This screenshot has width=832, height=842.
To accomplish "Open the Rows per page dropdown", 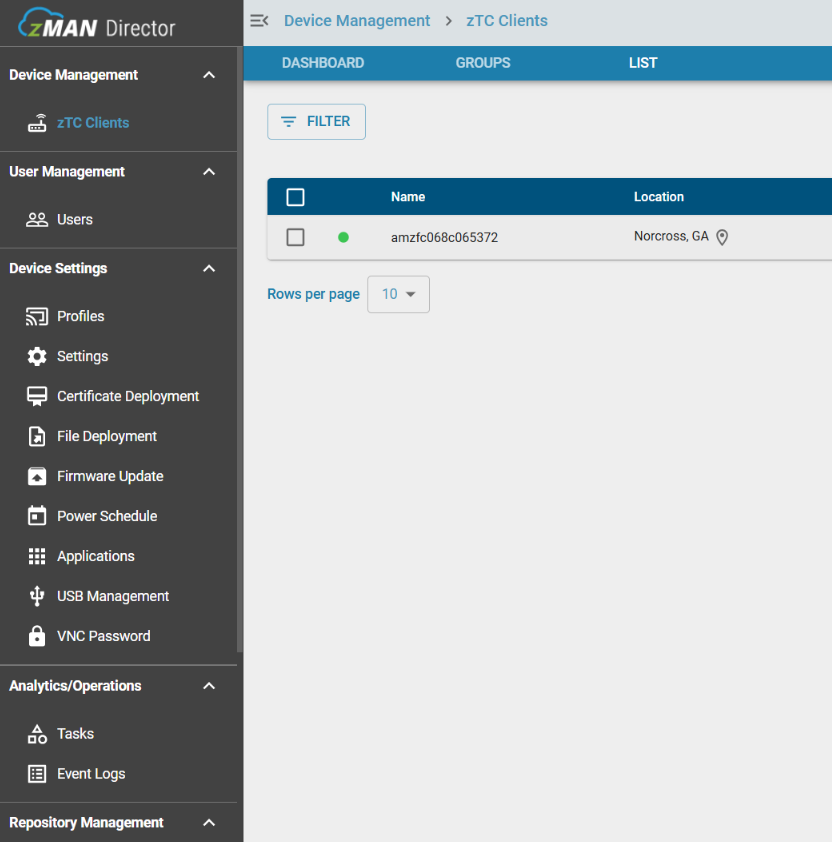I will [398, 294].
